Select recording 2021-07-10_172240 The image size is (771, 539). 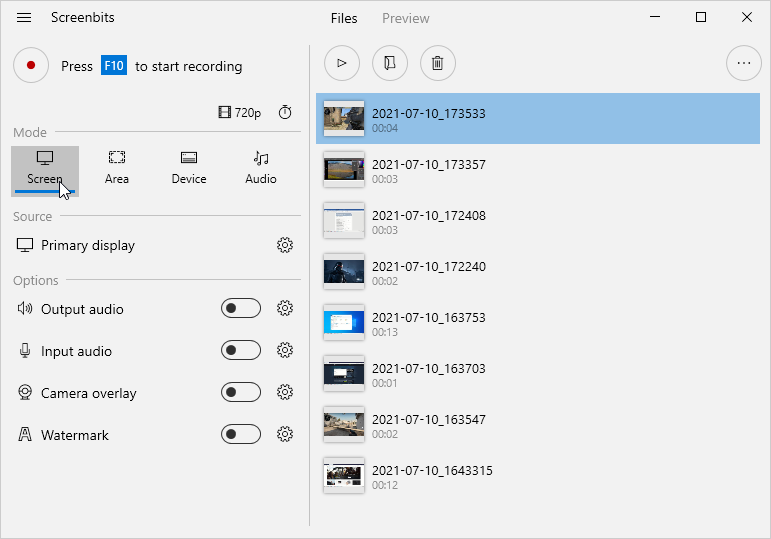(x=538, y=272)
